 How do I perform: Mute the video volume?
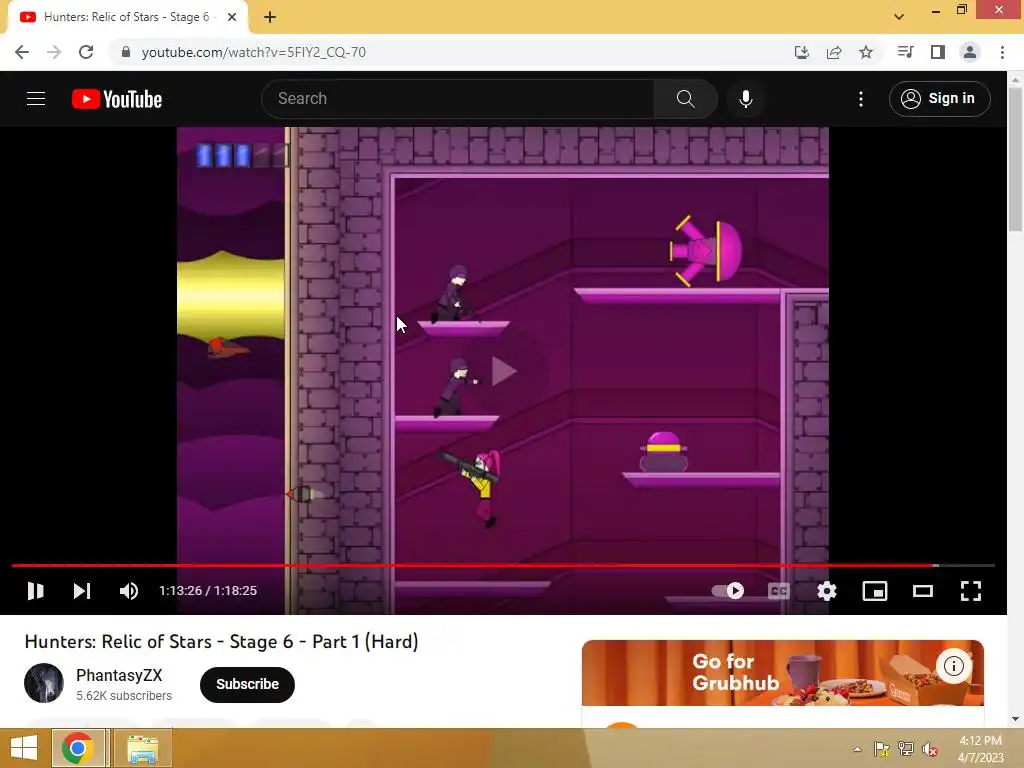pyautogui.click(x=129, y=591)
